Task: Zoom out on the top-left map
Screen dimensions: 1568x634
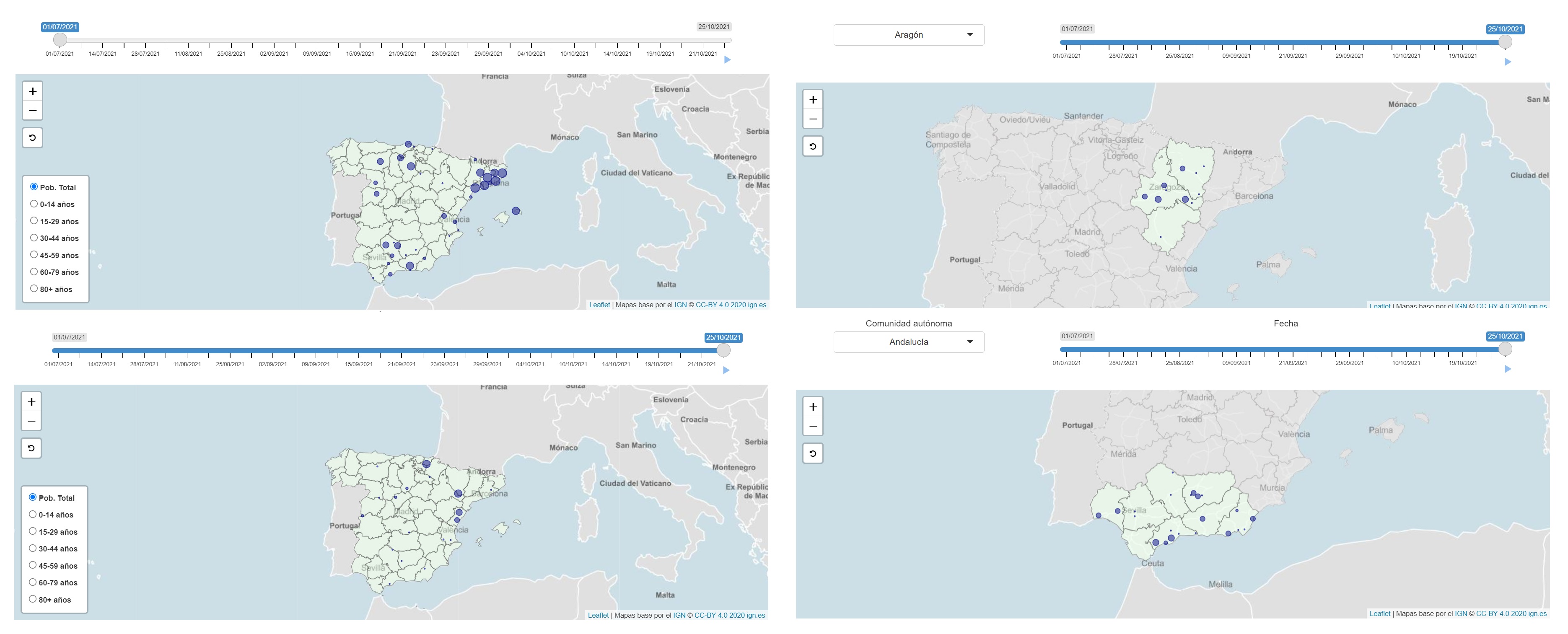Action: click(x=33, y=111)
